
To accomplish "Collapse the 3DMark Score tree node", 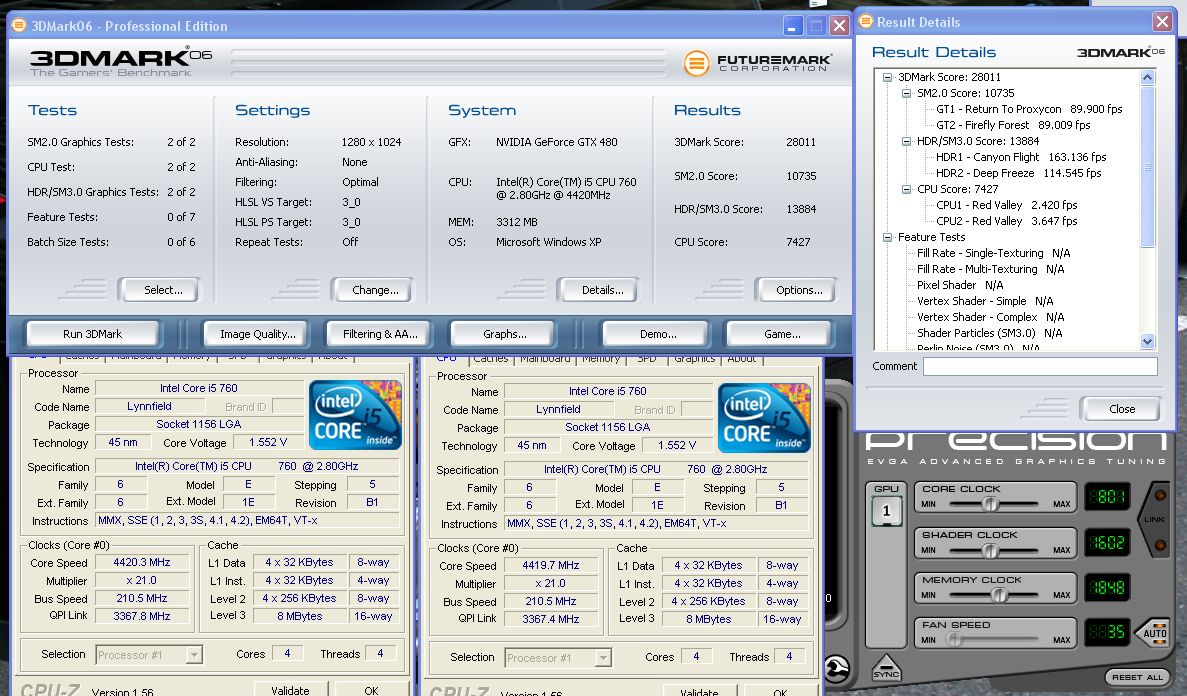I will point(887,77).
